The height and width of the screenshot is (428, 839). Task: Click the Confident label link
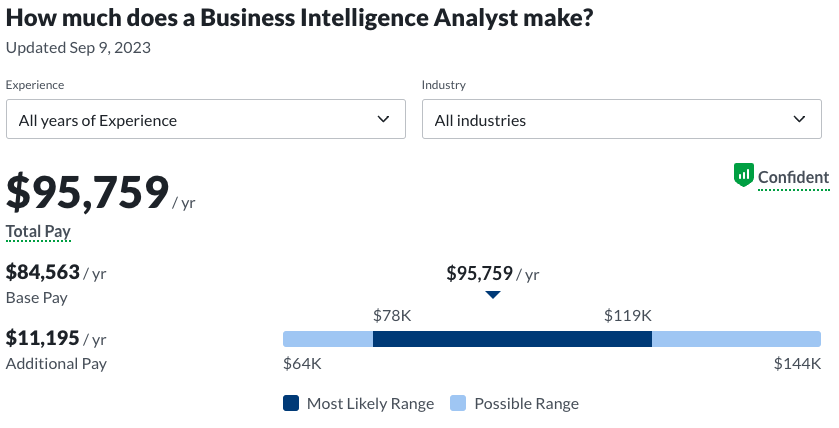coord(793,178)
